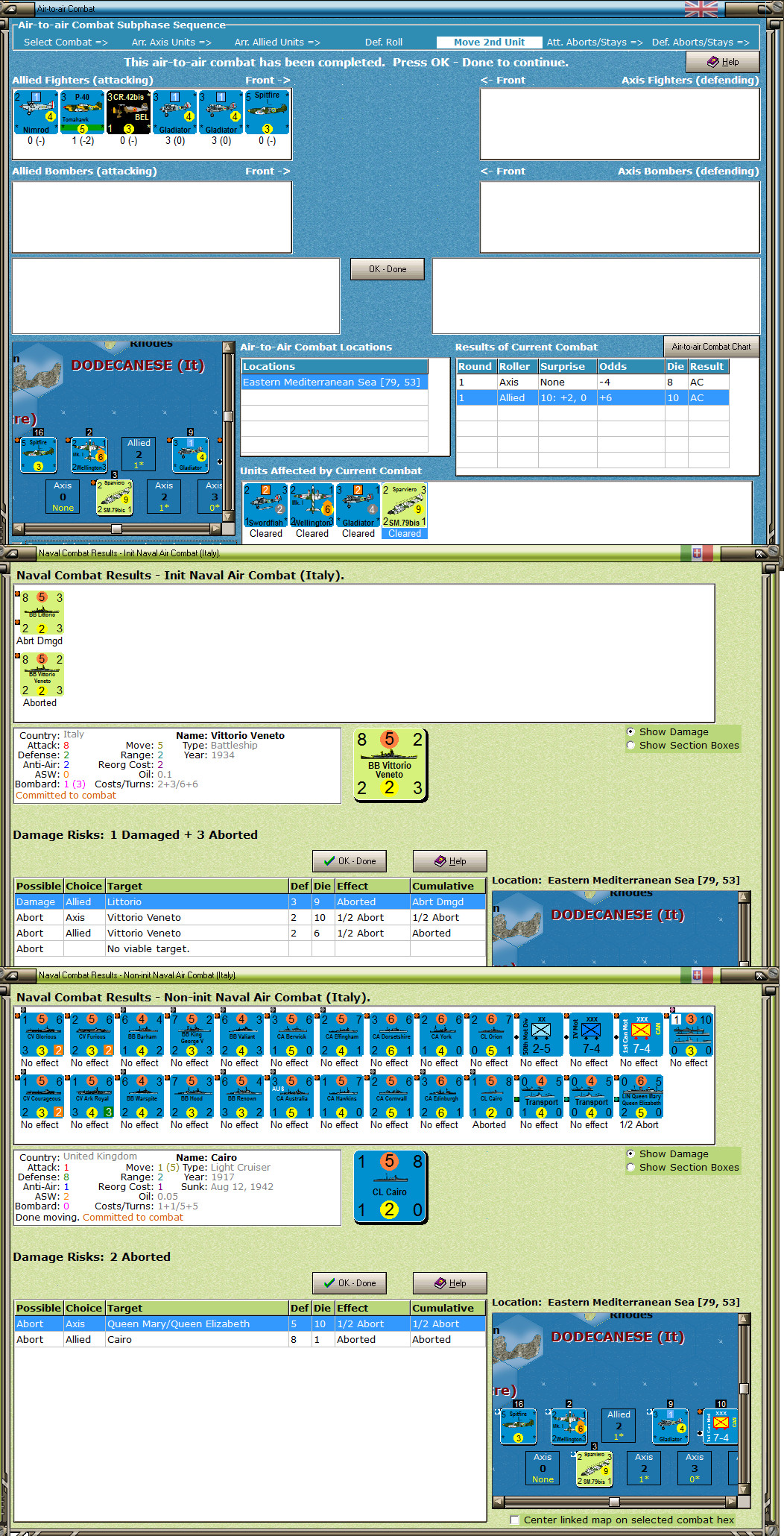The height and width of the screenshot is (1536, 784).
Task: Select BB Littorio counter marked Abrt Dmgd
Action: coord(42,613)
